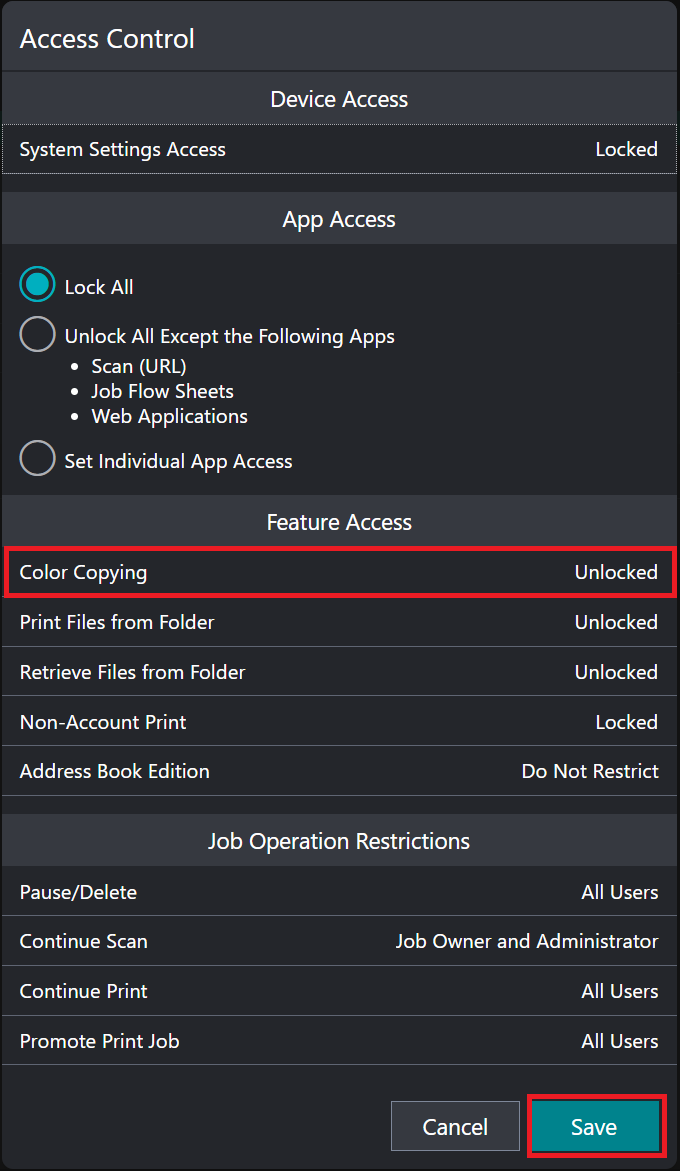
Task: Open Retrieve Files from Folder setting
Action: pyautogui.click(x=339, y=672)
